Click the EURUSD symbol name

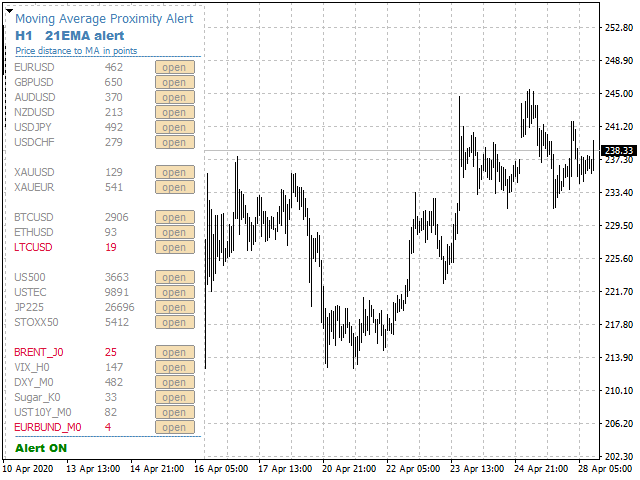(x=34, y=67)
